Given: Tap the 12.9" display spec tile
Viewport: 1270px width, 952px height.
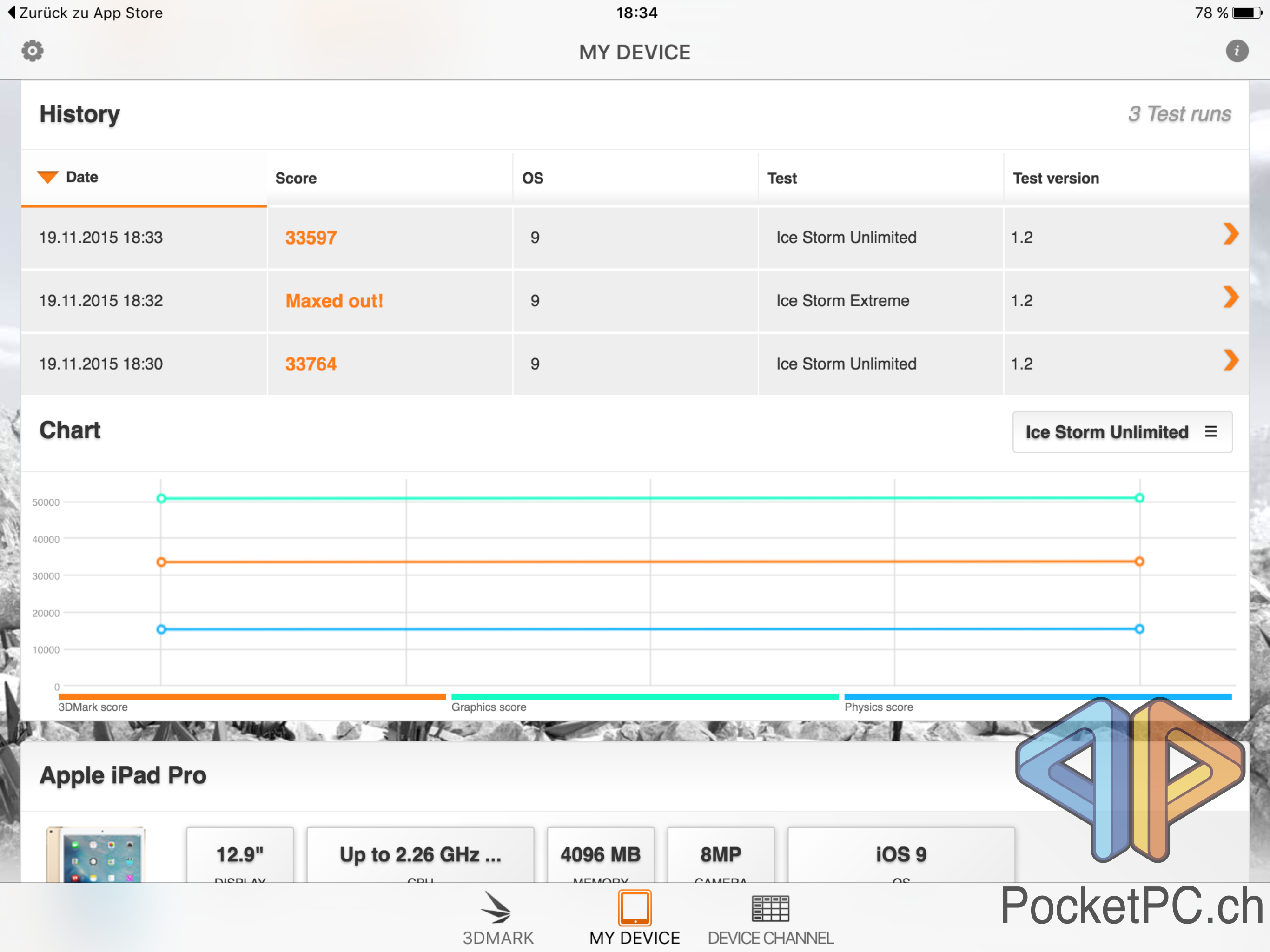Looking at the screenshot, I should pyautogui.click(x=240, y=854).
